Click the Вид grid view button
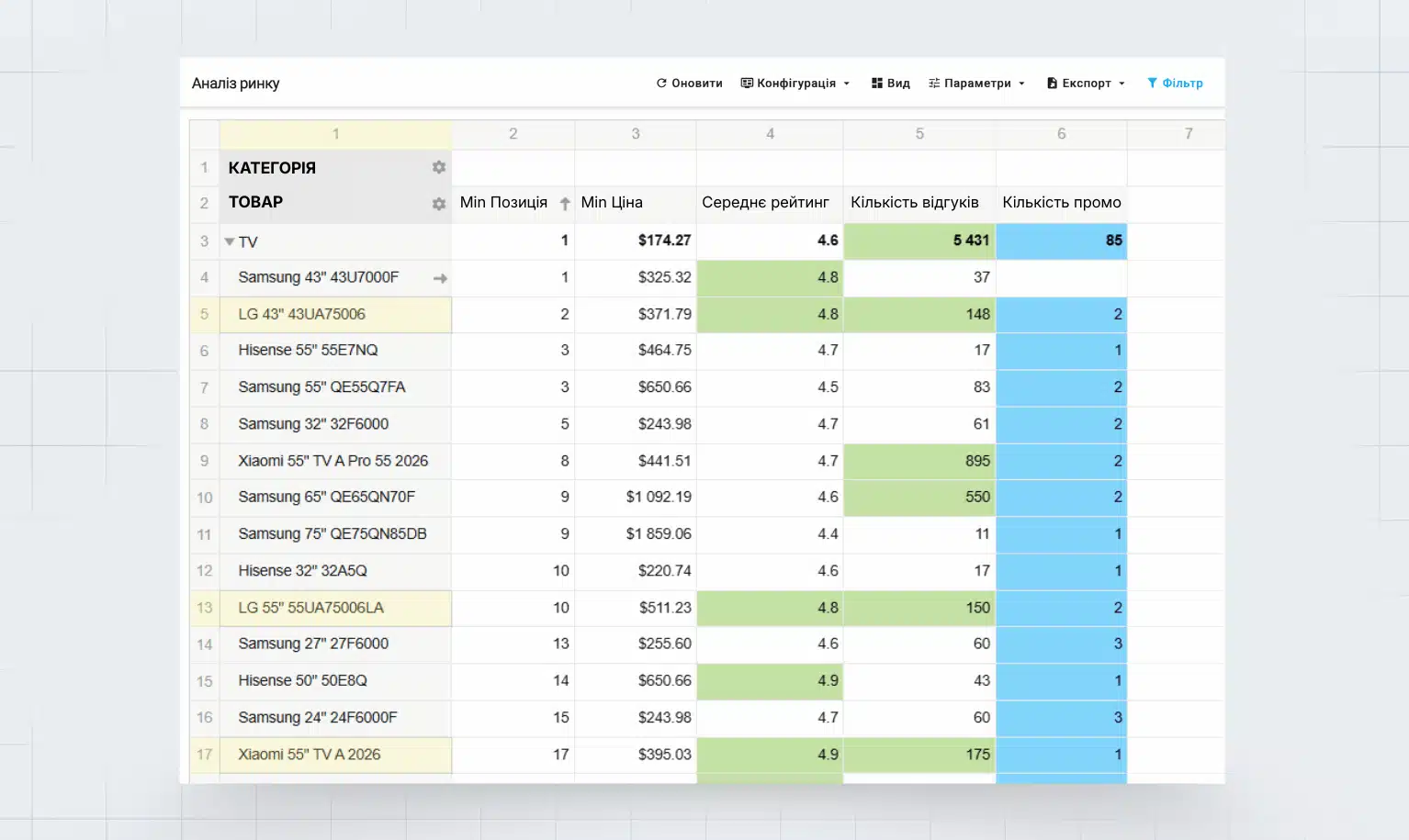 [x=890, y=84]
